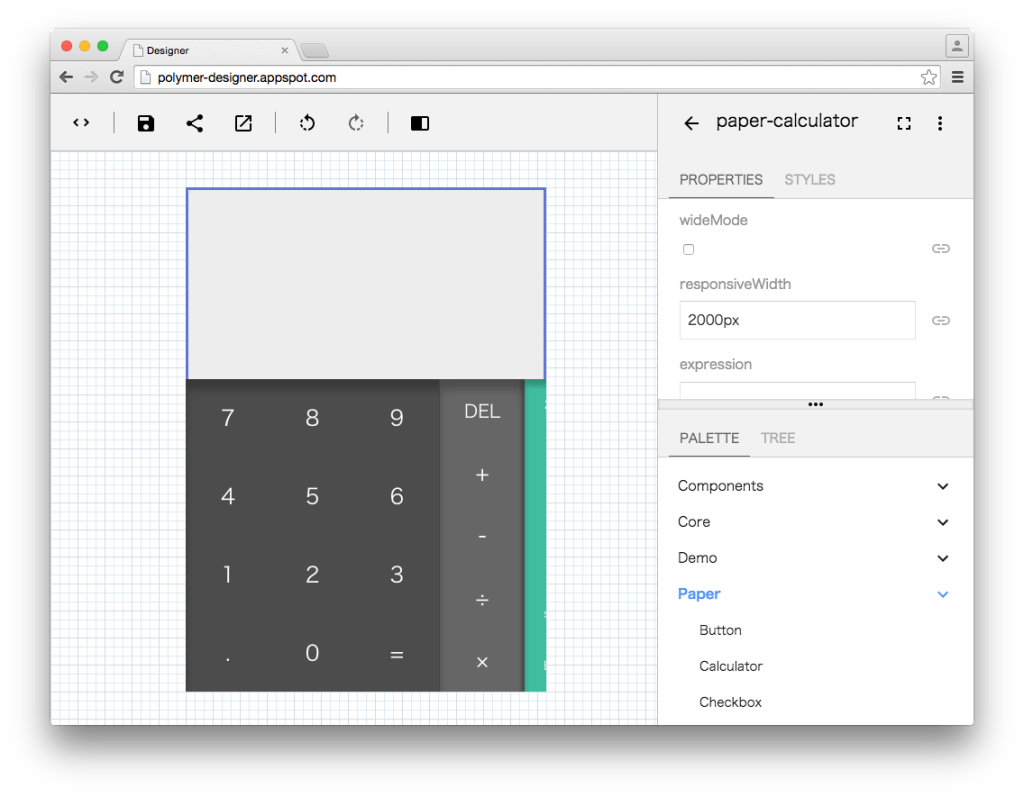The image size is (1024, 797).
Task: Toggle the panel layout icon on the toolbar
Action: pos(419,123)
